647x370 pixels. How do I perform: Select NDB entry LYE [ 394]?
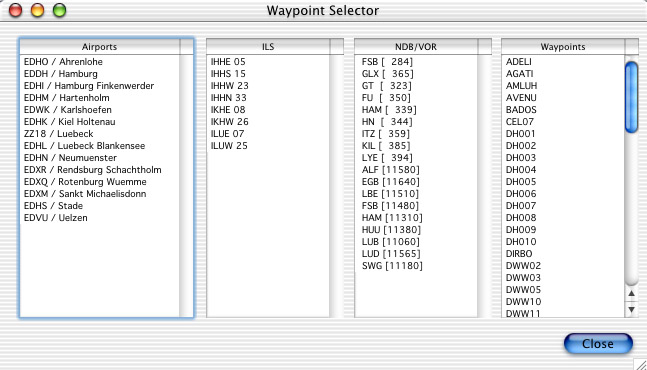point(387,158)
